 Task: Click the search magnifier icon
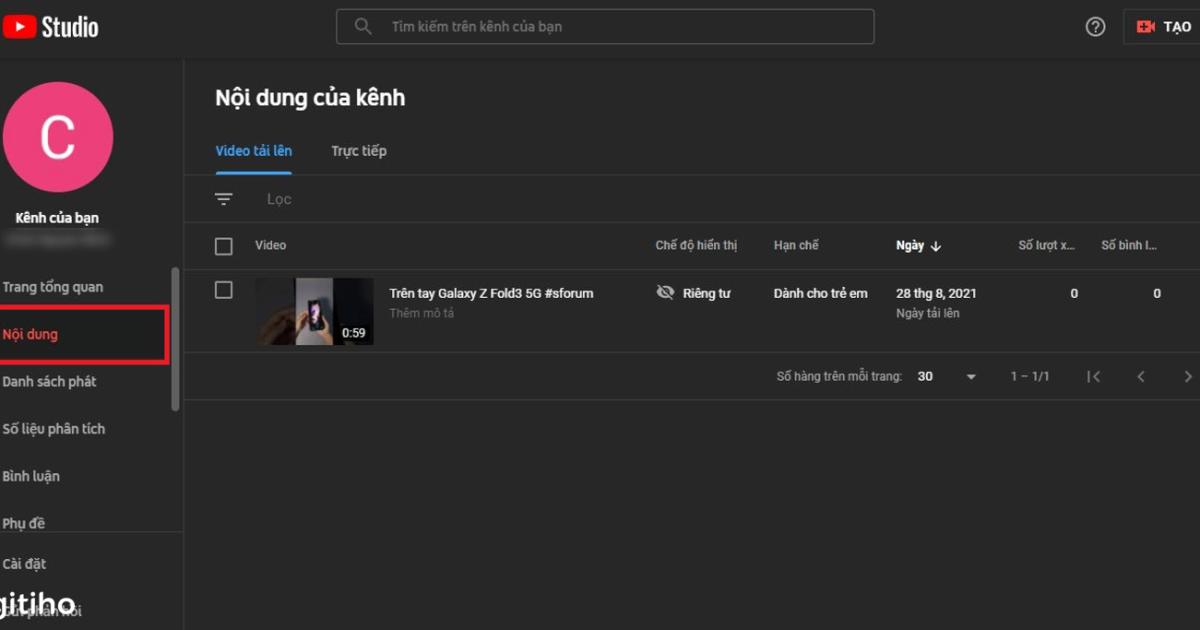(x=362, y=26)
